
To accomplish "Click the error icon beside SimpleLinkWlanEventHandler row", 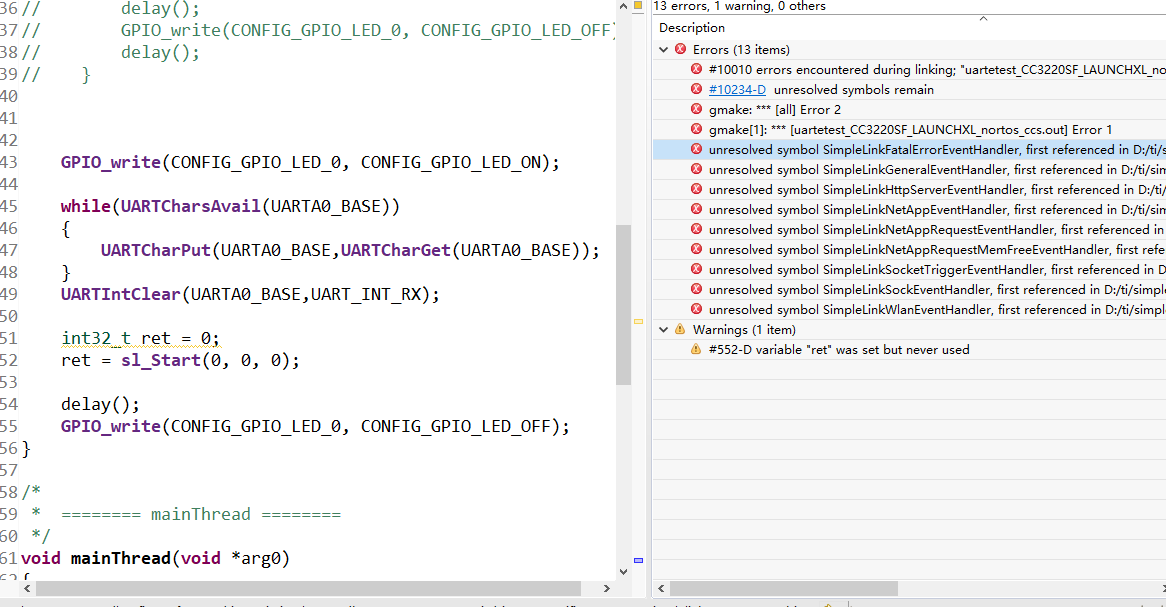I will tap(696, 309).
